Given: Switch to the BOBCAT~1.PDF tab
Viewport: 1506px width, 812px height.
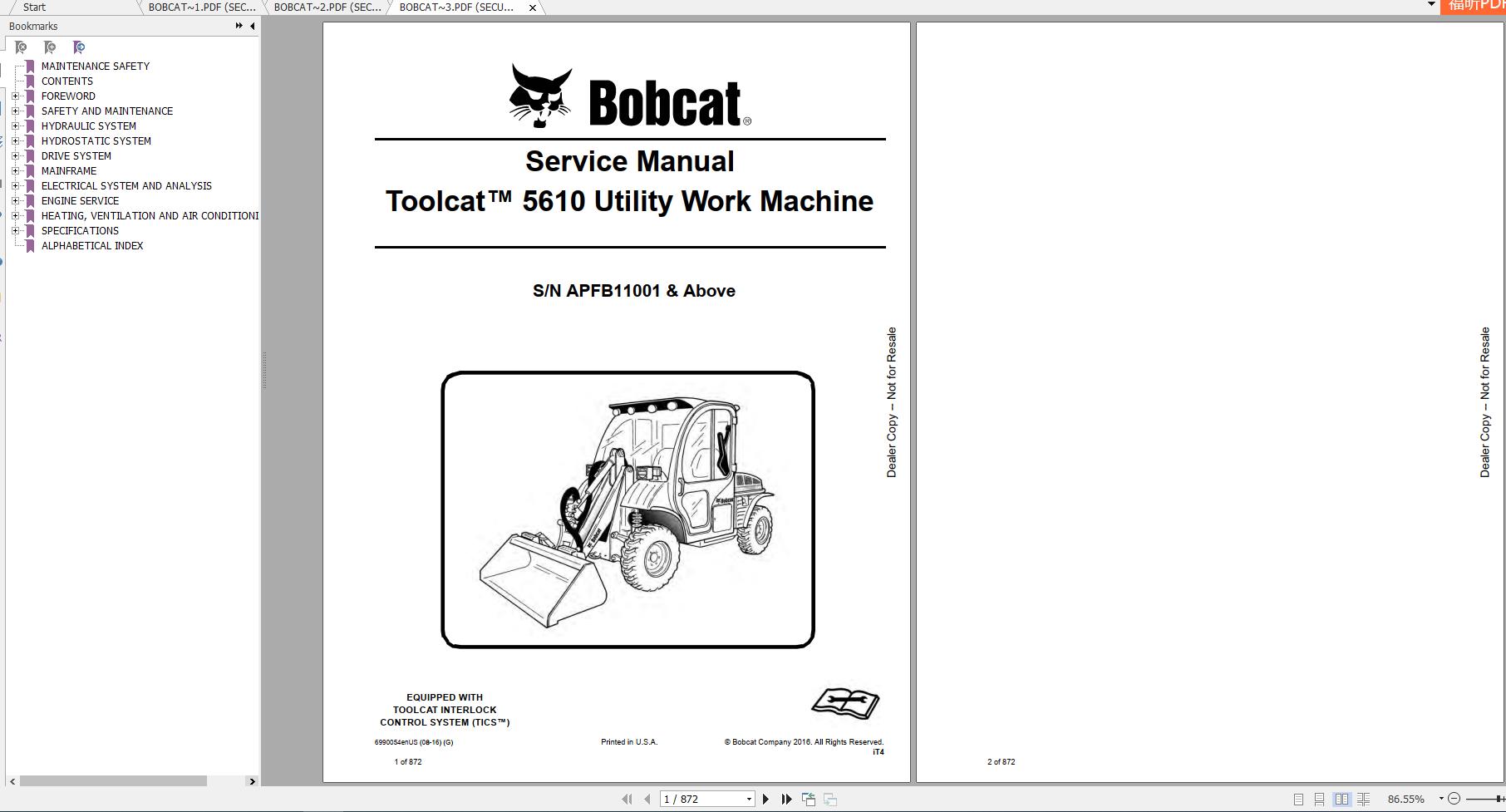Looking at the screenshot, I should point(202,7).
